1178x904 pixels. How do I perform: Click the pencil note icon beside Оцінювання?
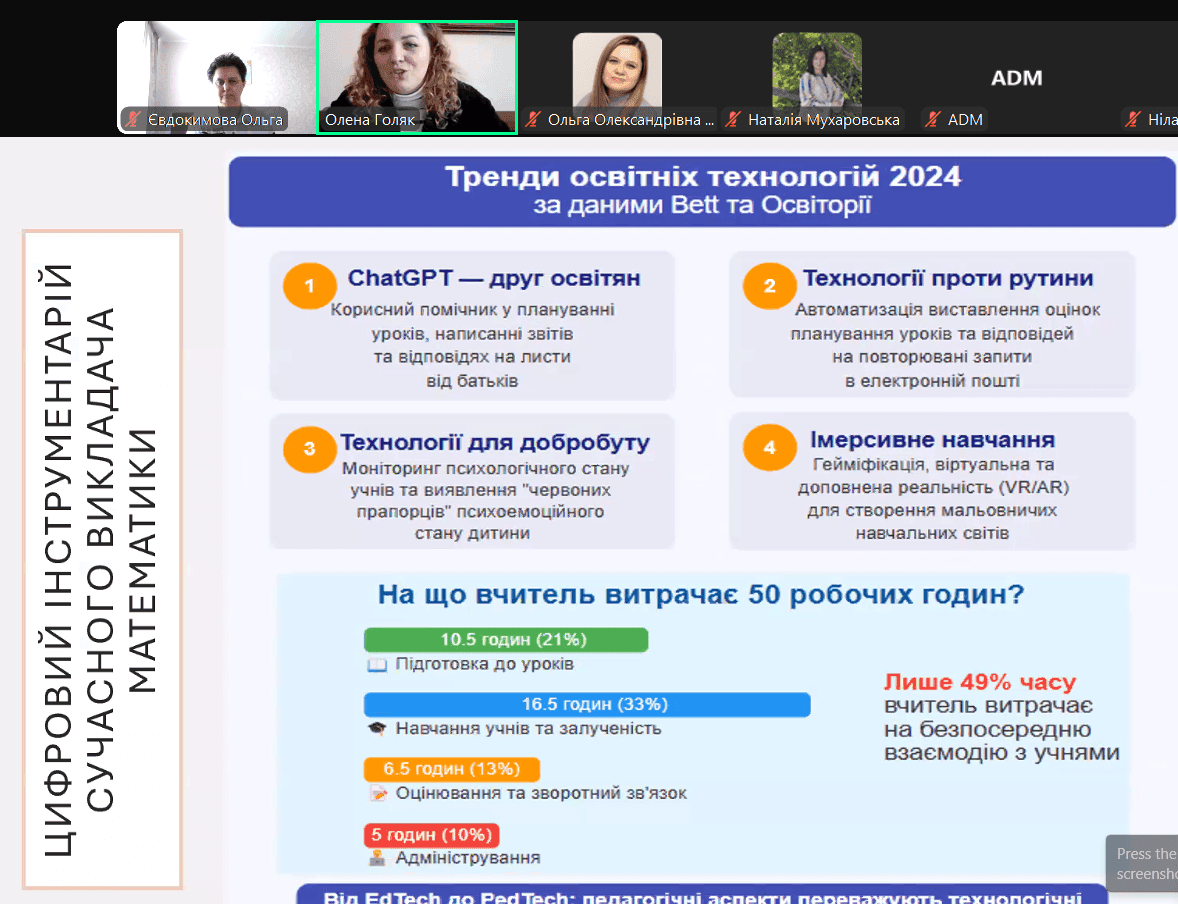click(378, 794)
